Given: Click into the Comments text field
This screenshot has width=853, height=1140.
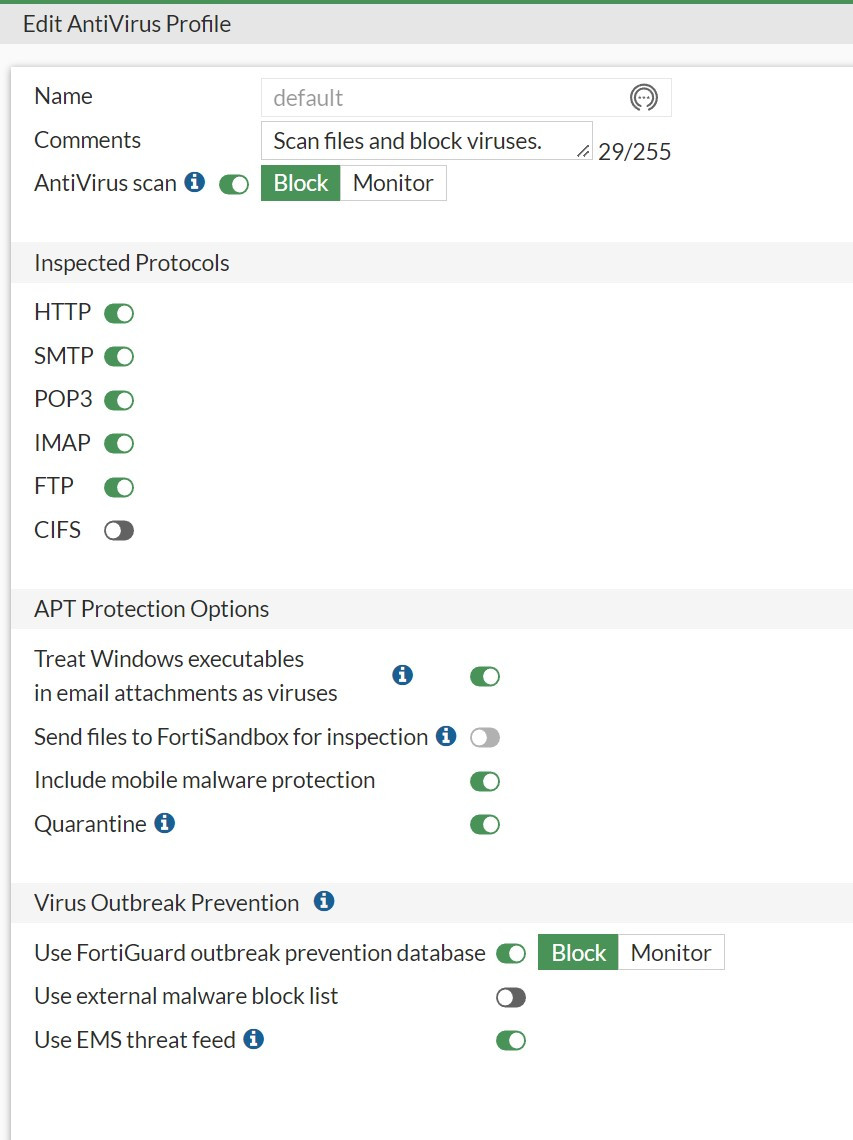Looking at the screenshot, I should click(x=420, y=141).
